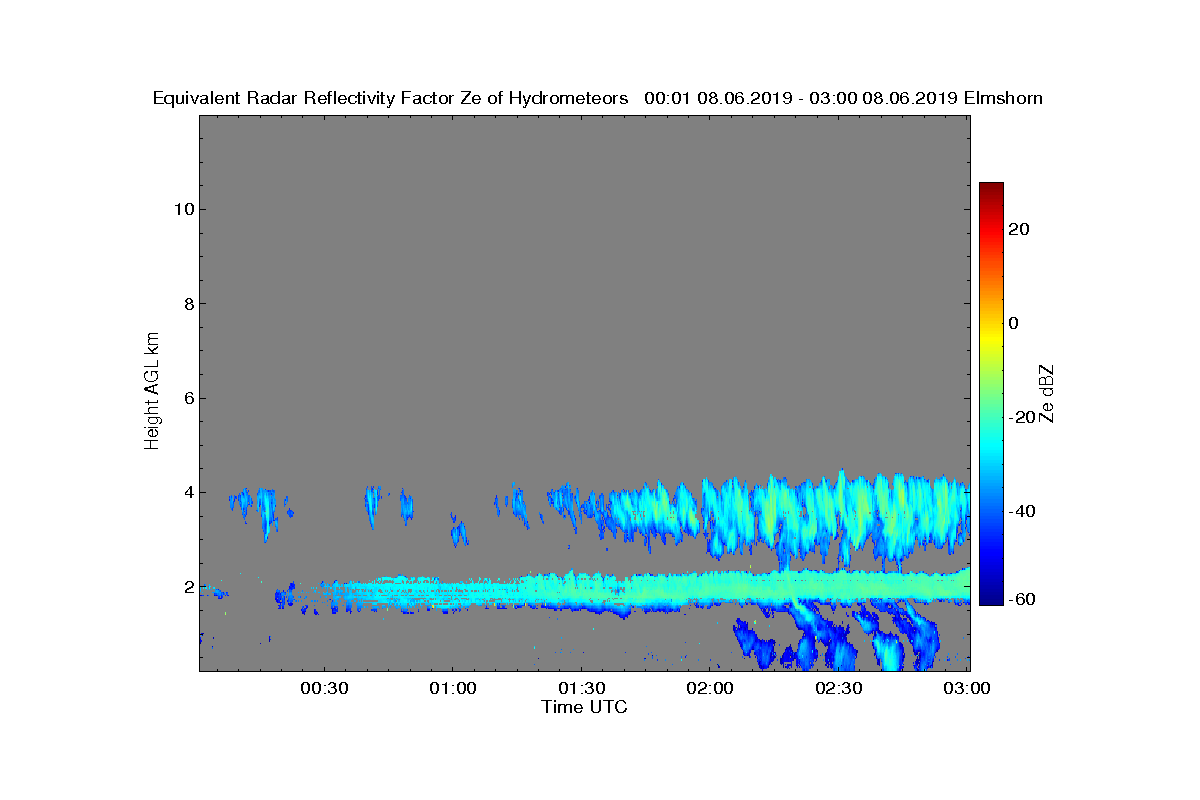Click the 01:30 time tick label
Screen dimensions: 1200x800
[582, 689]
